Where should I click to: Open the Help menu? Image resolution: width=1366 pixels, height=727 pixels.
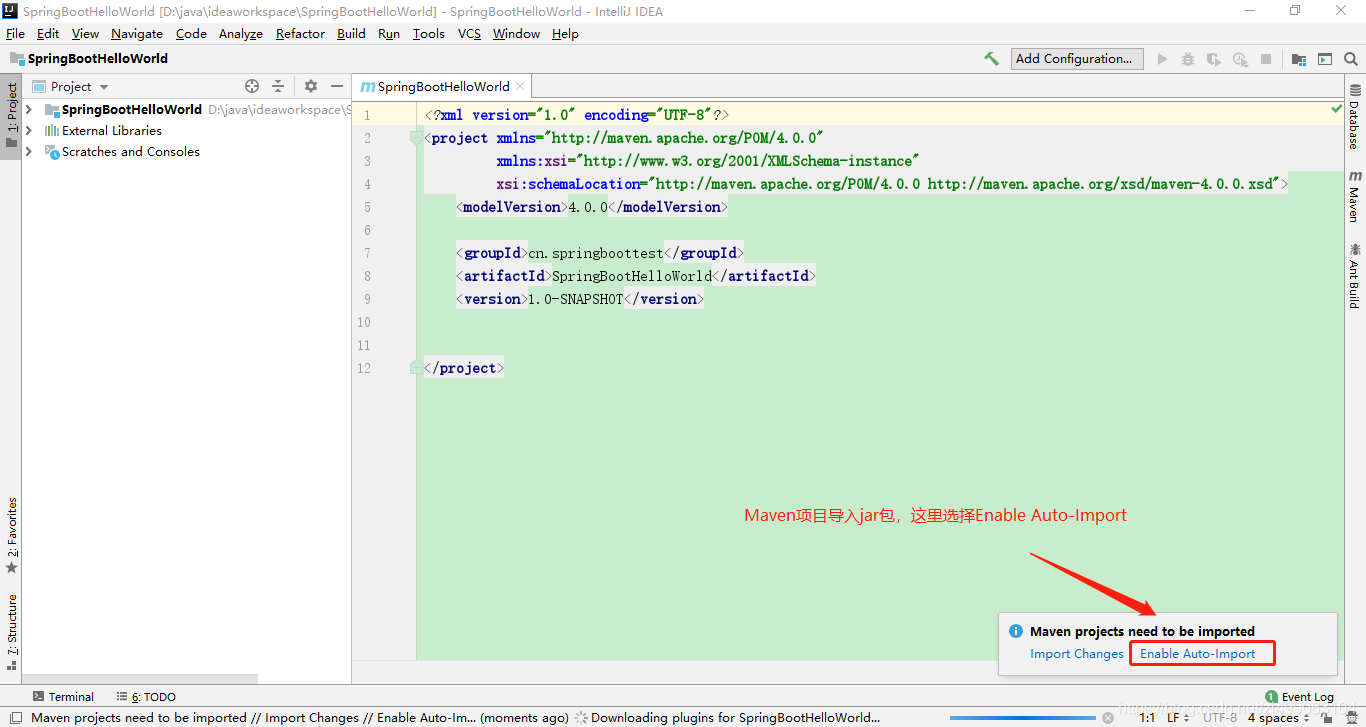[565, 34]
